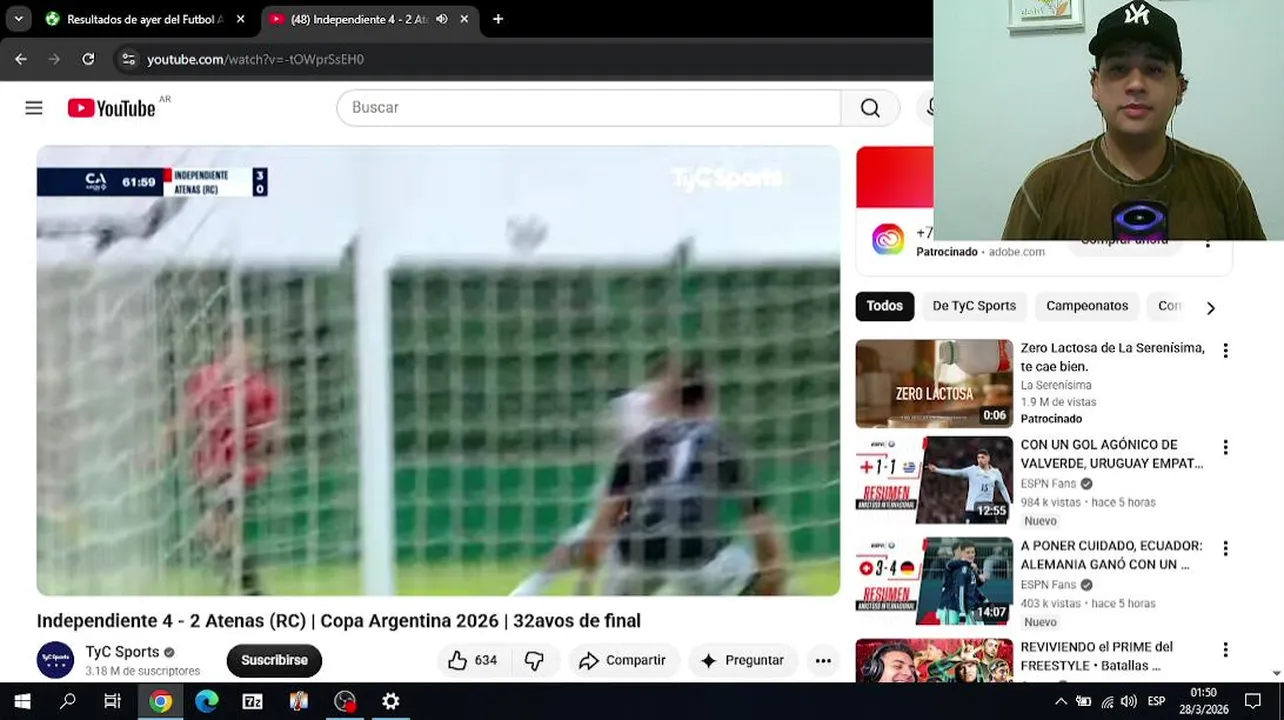Image resolution: width=1284 pixels, height=720 pixels.
Task: Open OBS Studio from the taskbar
Action: click(x=345, y=701)
